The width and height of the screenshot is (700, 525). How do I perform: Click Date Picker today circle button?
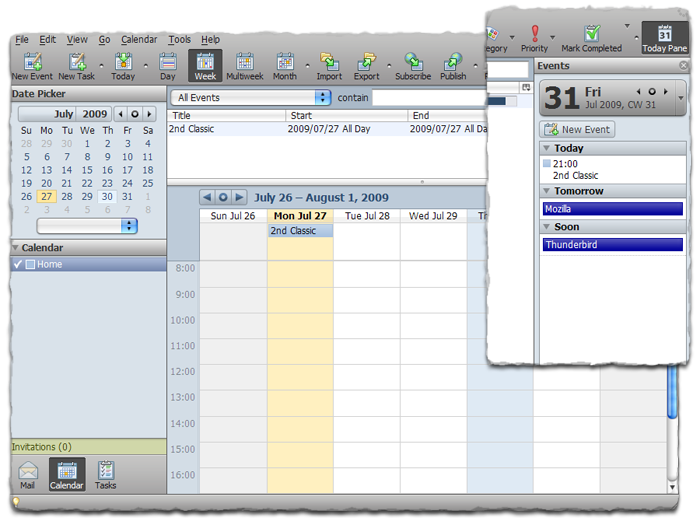[x=135, y=114]
